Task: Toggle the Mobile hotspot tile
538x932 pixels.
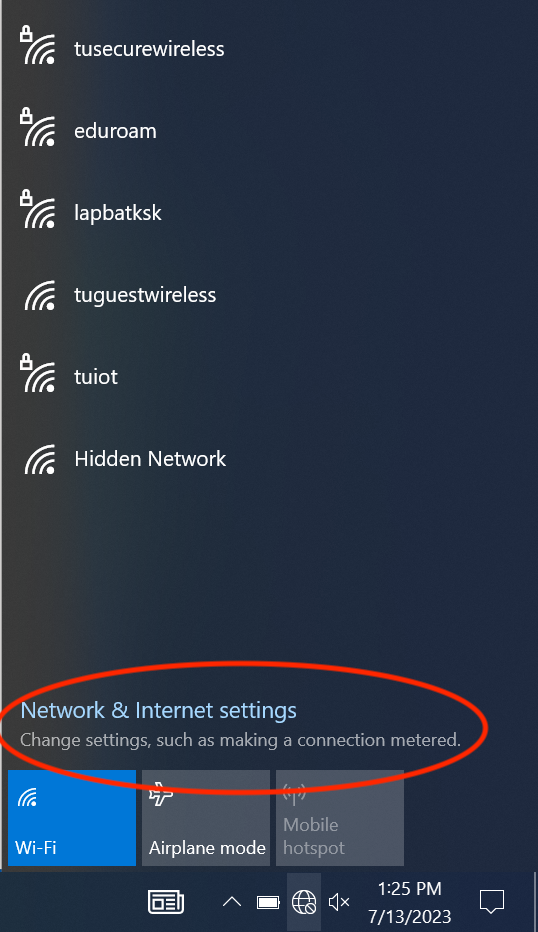Action: [x=340, y=818]
